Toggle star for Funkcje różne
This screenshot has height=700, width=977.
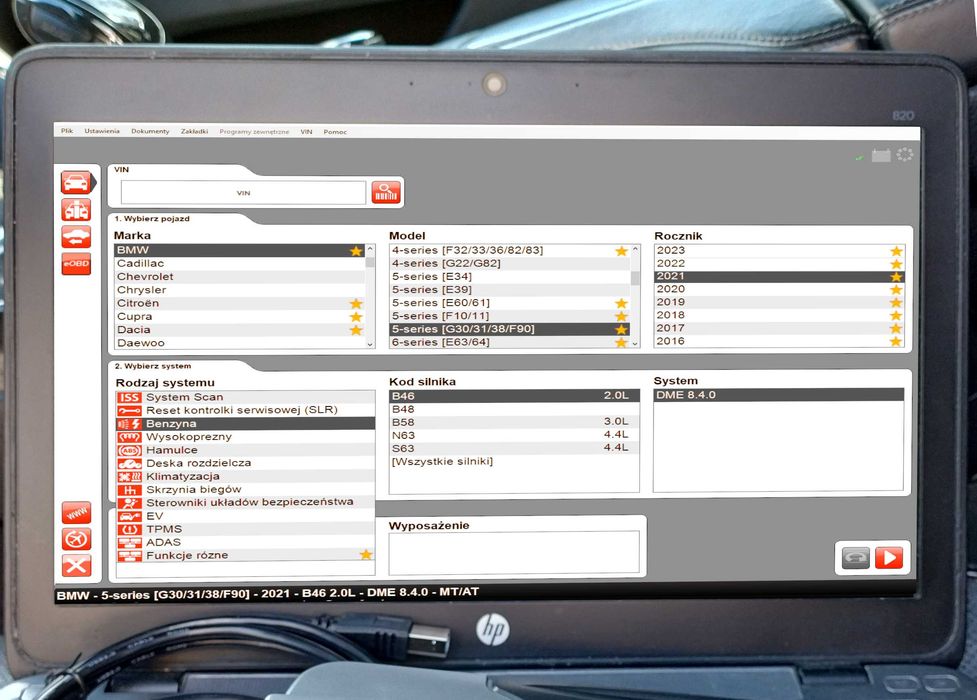click(x=366, y=554)
